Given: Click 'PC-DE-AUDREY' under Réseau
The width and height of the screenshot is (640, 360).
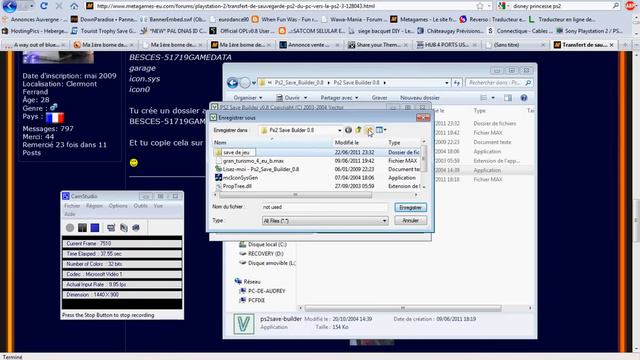Looking at the screenshot, I should click(267, 291).
